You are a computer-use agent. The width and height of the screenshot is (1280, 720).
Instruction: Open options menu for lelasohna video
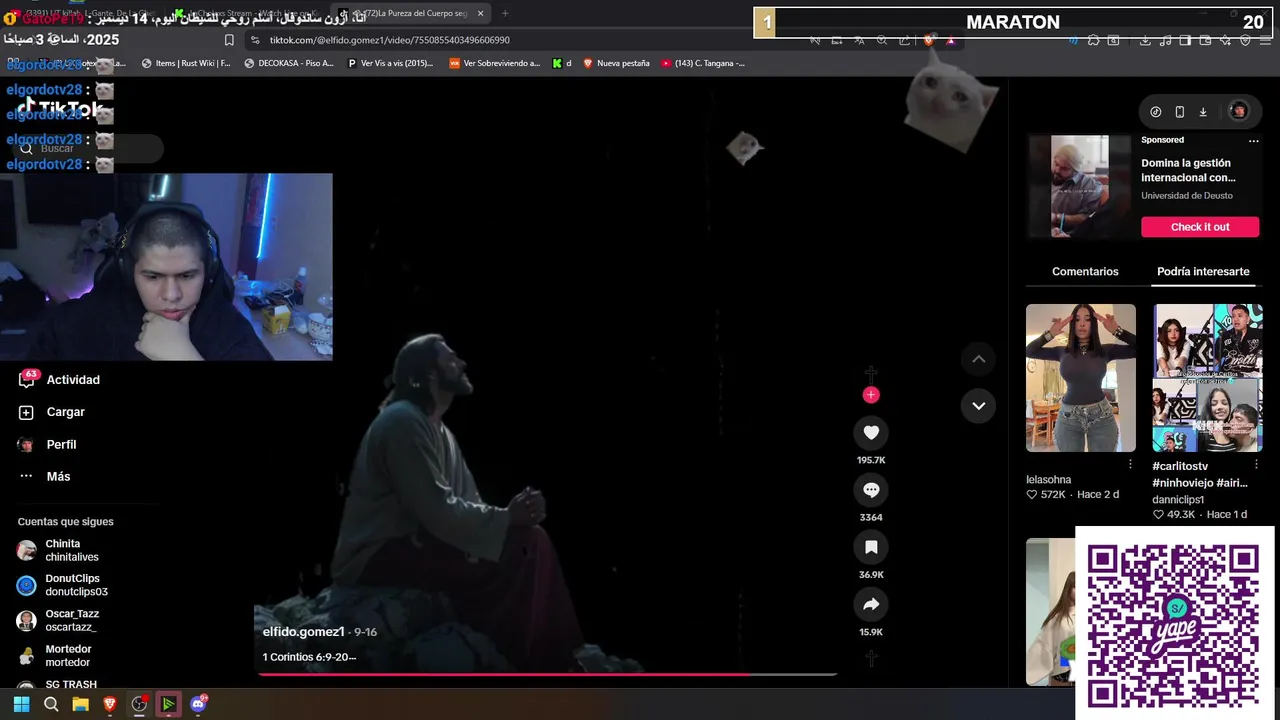[1130, 464]
